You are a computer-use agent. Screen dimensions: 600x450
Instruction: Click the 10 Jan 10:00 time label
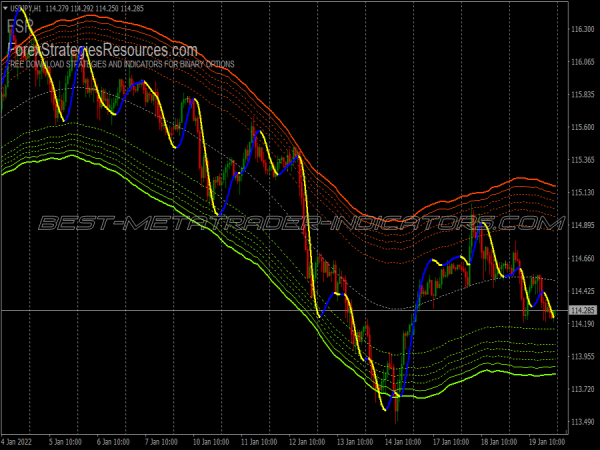[211, 442]
